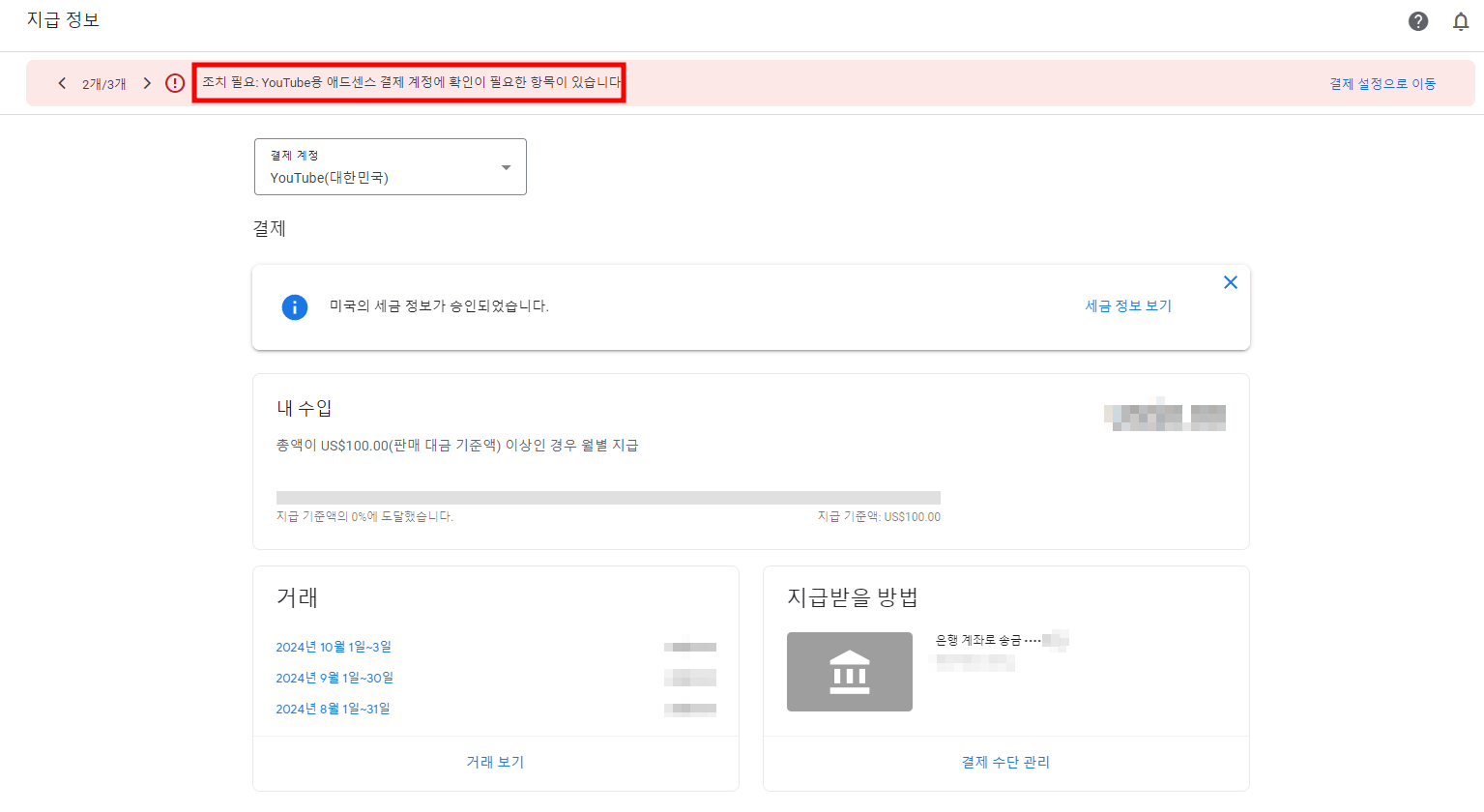This screenshot has height=812, width=1484.
Task: Click the bank building icon
Action: [850, 672]
